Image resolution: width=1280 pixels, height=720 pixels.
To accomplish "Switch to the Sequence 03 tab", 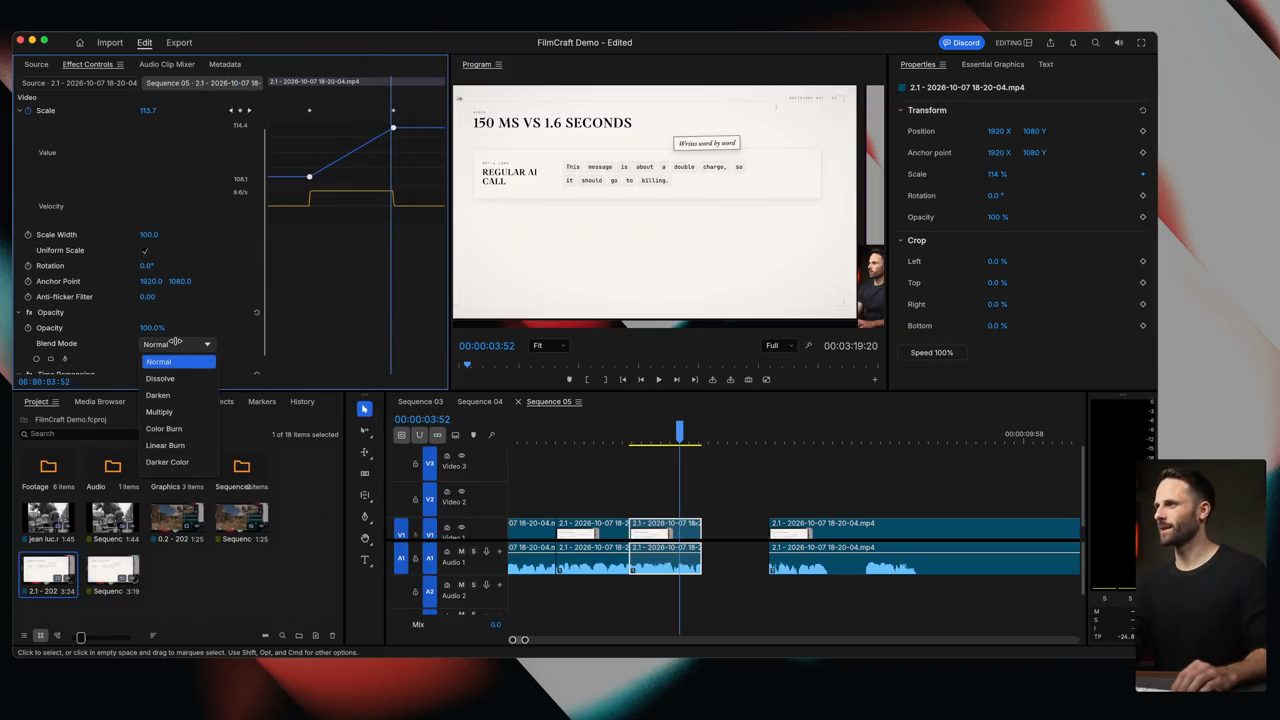I will tap(420, 402).
